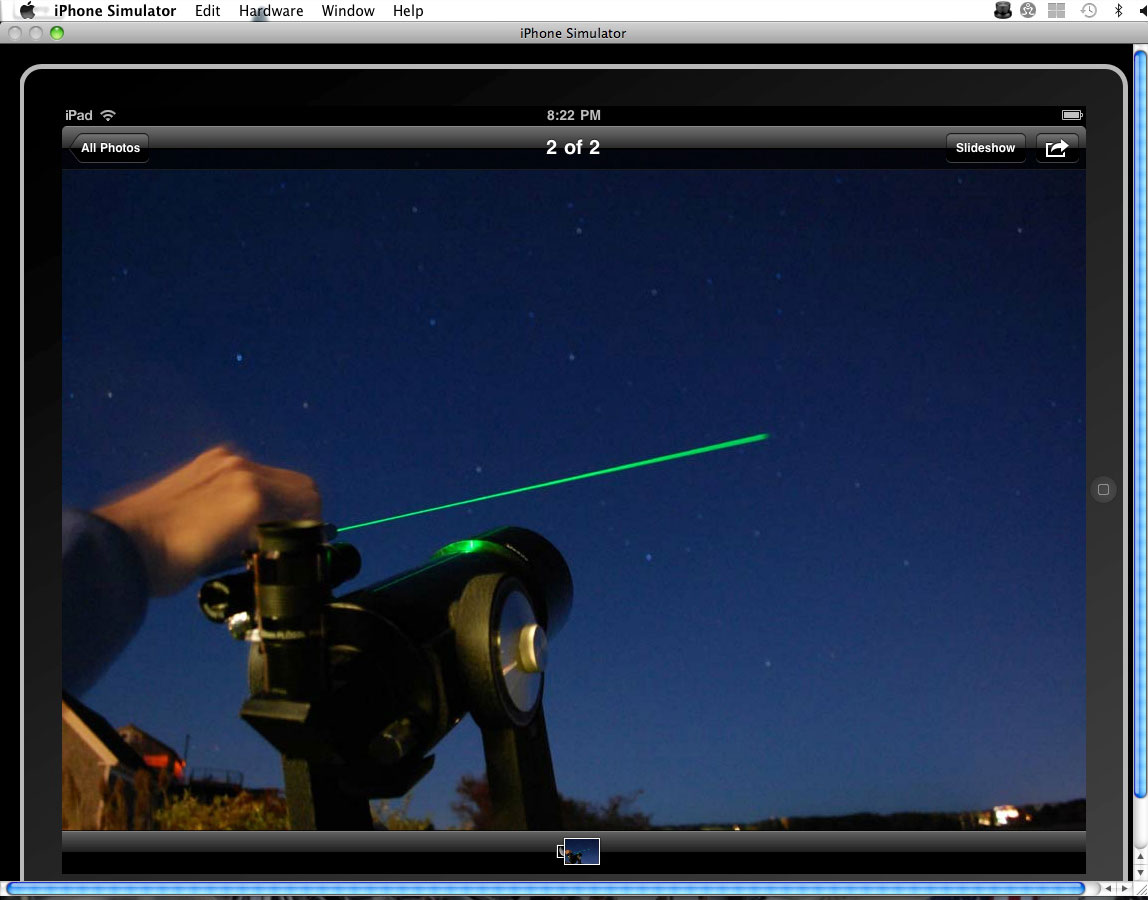This screenshot has height=900, width=1148.
Task: Select the partially hidden first photo thumbnail
Action: coord(561,852)
